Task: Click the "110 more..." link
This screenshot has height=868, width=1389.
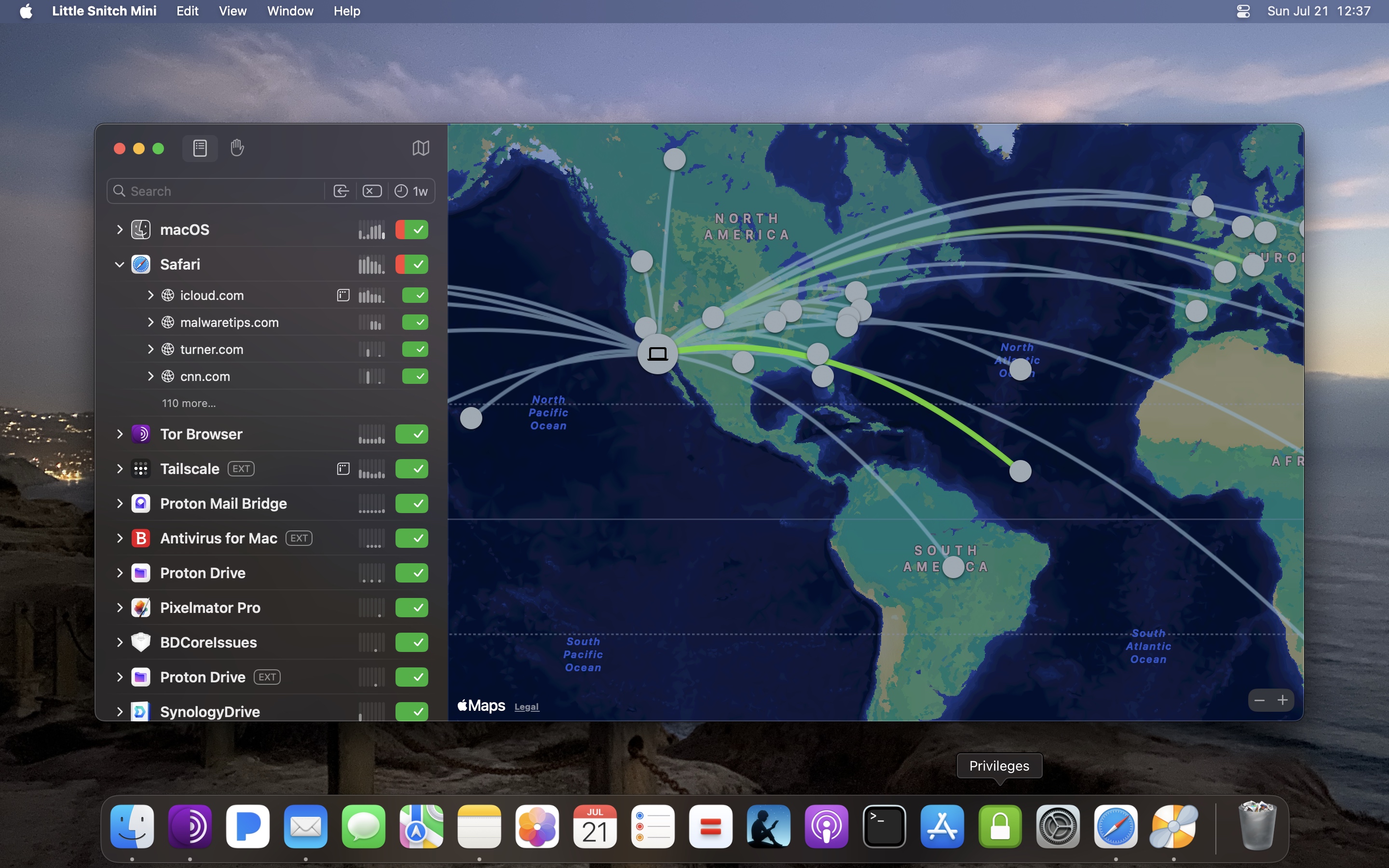Action: coord(189,404)
